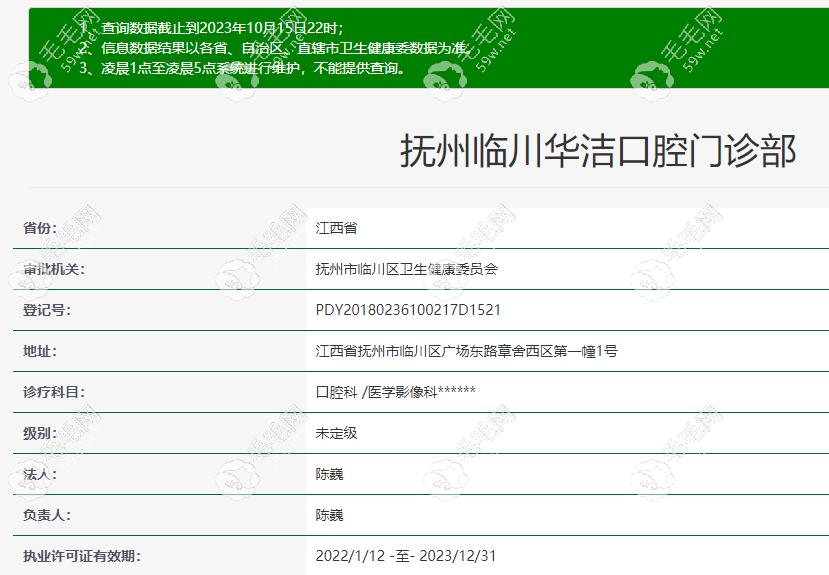Click the 执业许可证有效期 label

(x=81, y=556)
